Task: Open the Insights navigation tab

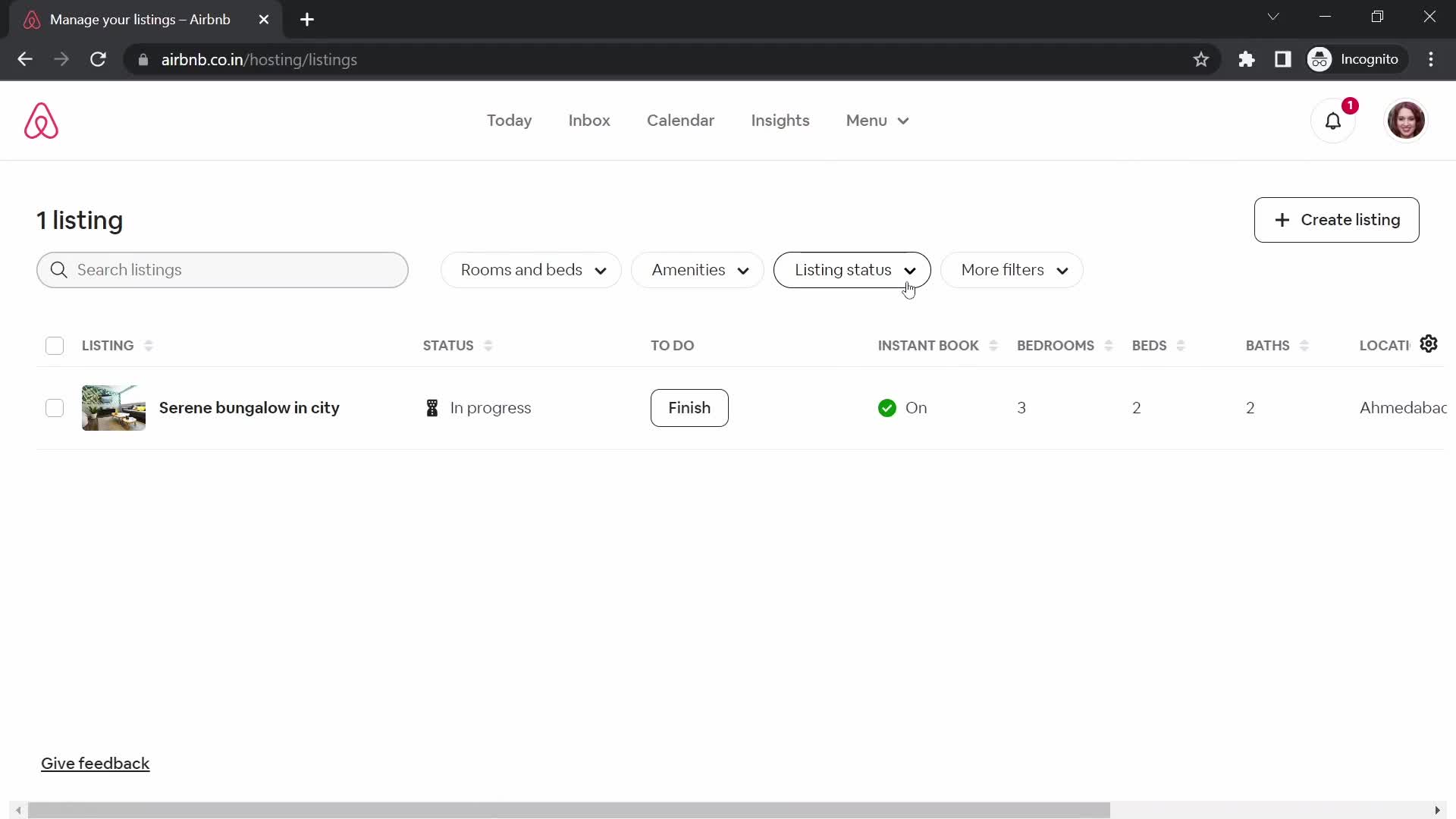Action: point(780,120)
